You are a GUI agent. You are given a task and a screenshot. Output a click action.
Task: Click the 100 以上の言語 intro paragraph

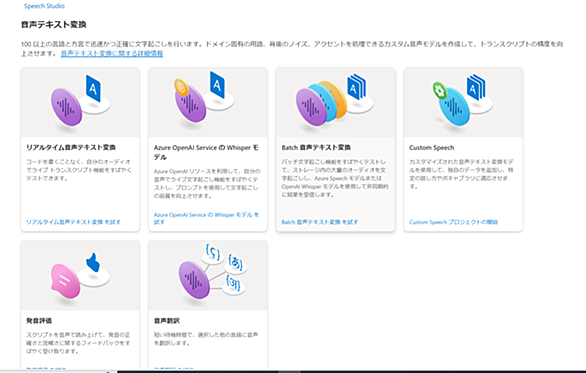tap(292, 49)
